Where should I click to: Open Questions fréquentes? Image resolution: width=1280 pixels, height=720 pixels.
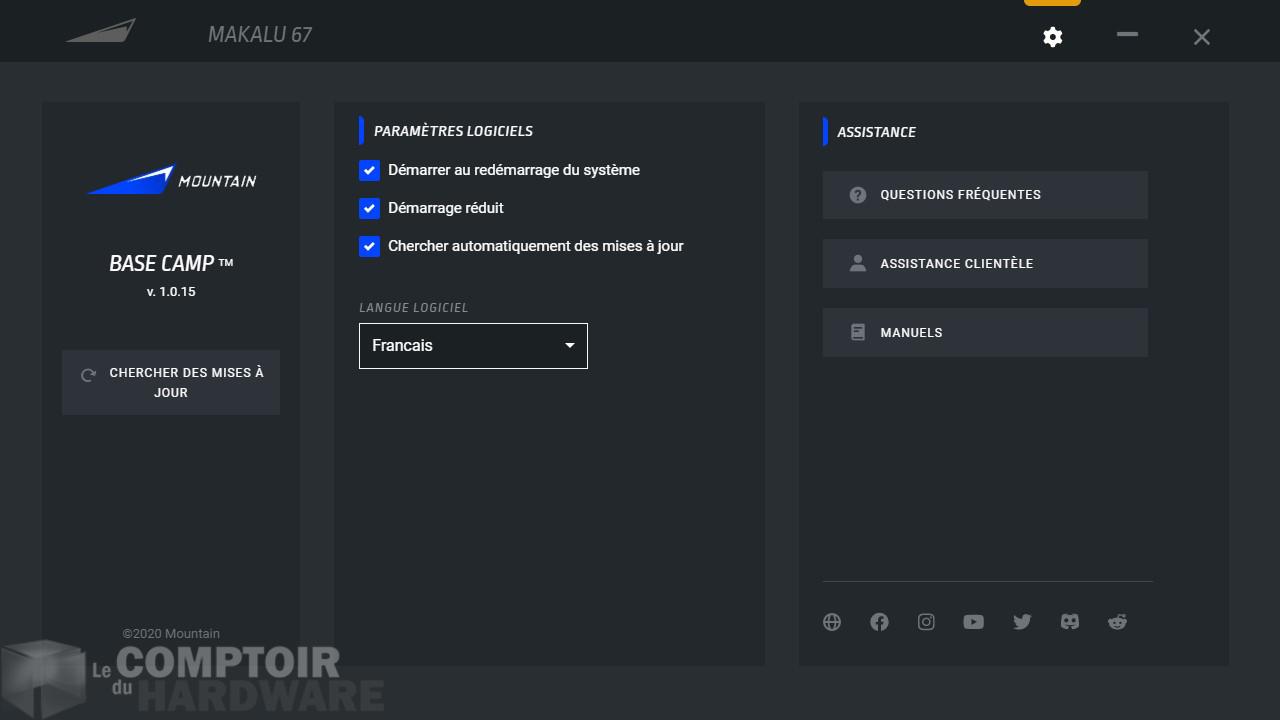pos(984,195)
